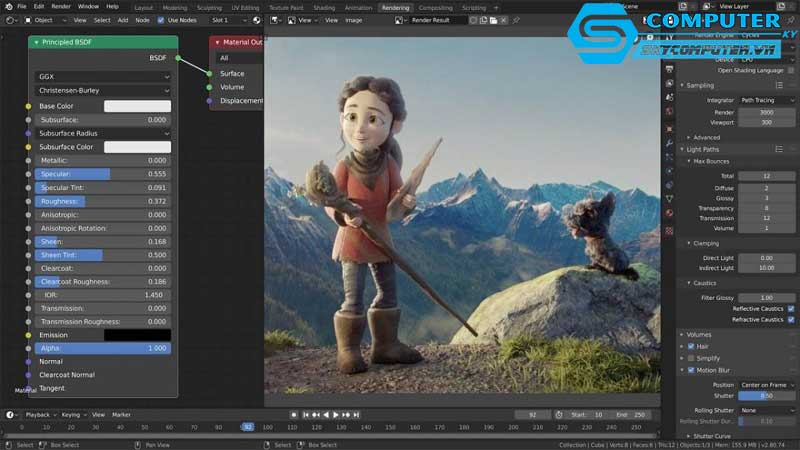This screenshot has width=800, height=450.
Task: Disable the Reflective Caustics checkbox
Action: pos(791,308)
